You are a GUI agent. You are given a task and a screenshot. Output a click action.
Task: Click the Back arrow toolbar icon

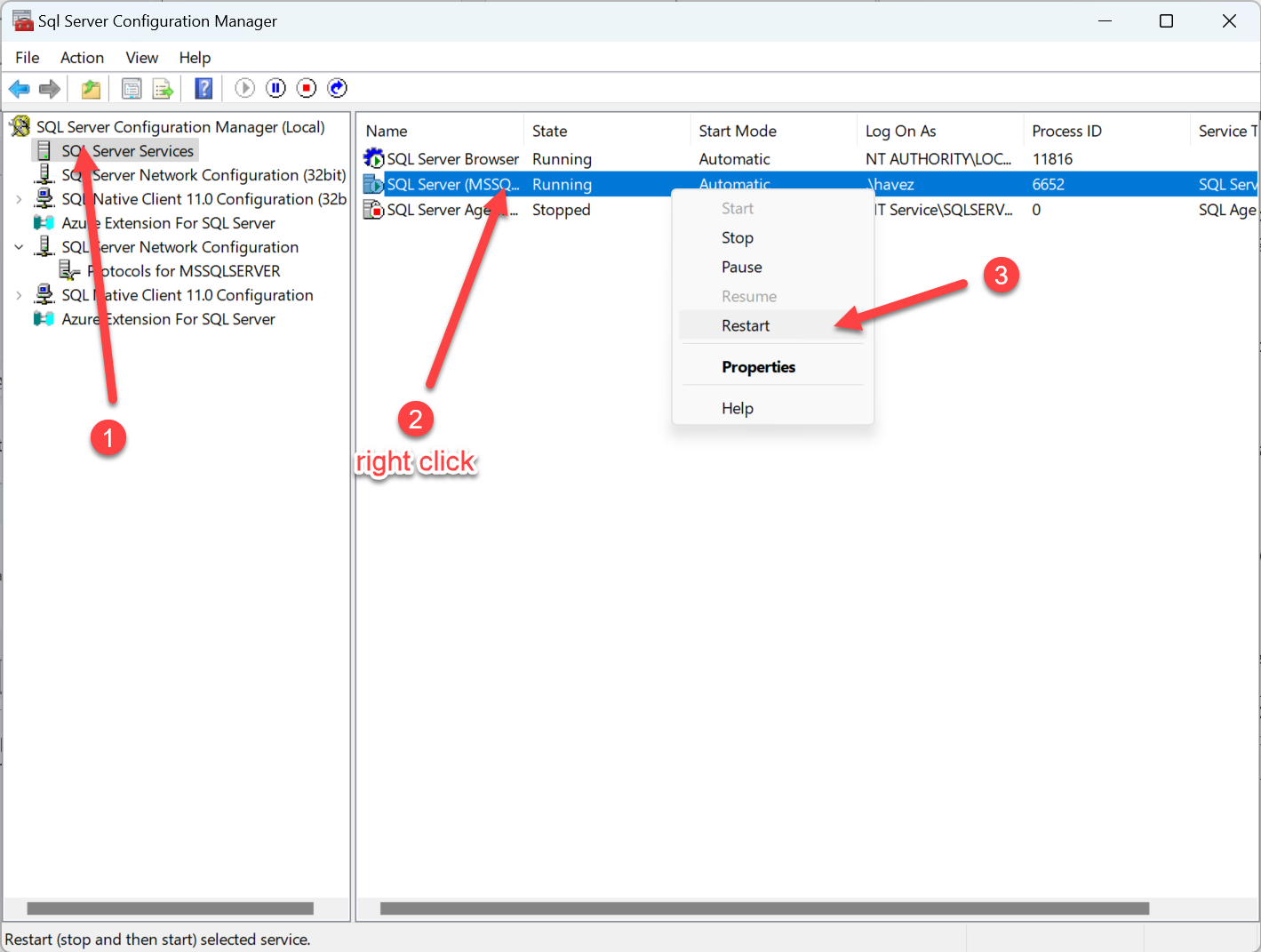tap(19, 88)
